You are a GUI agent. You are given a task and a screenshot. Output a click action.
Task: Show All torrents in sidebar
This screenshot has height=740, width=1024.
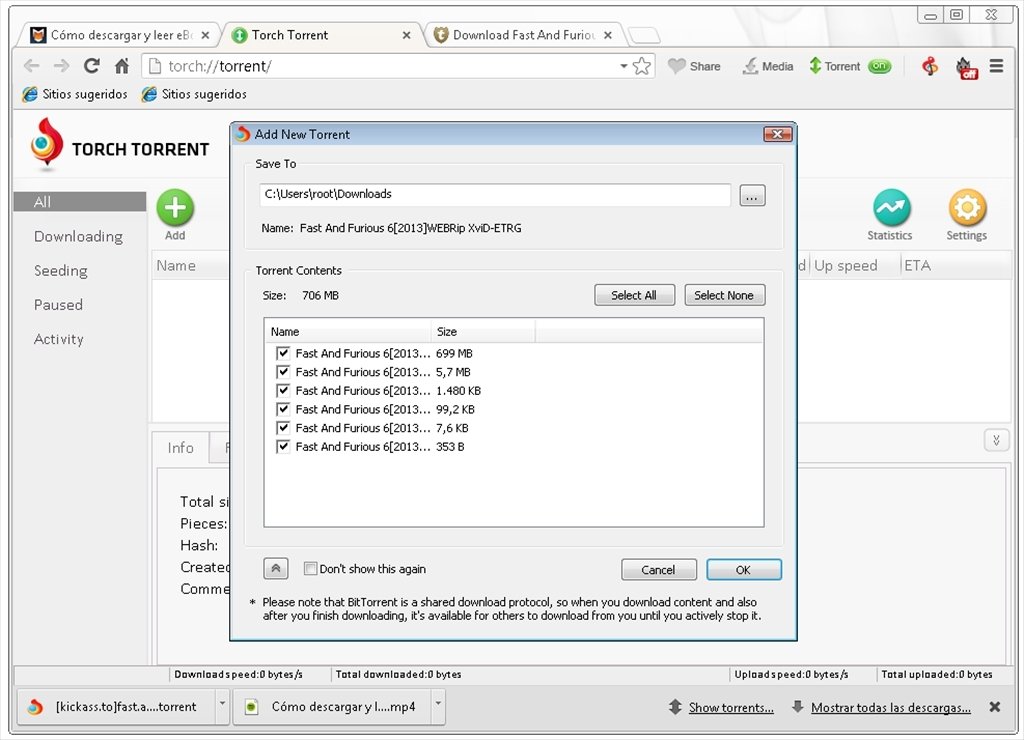(80, 202)
